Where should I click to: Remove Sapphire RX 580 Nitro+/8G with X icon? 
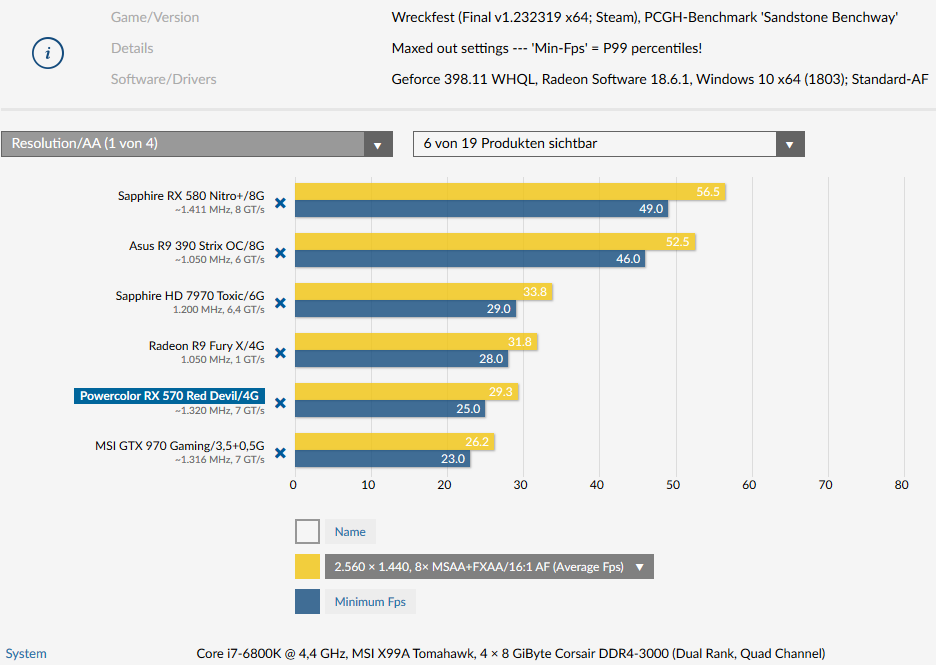click(280, 203)
